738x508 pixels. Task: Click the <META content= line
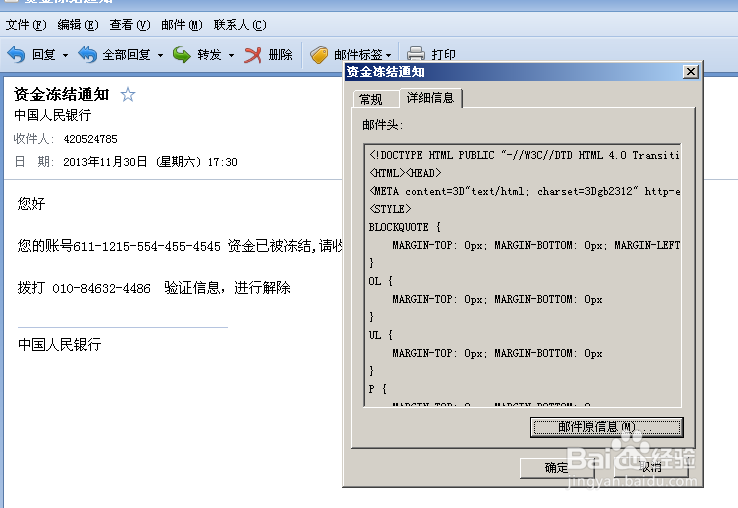[524, 191]
